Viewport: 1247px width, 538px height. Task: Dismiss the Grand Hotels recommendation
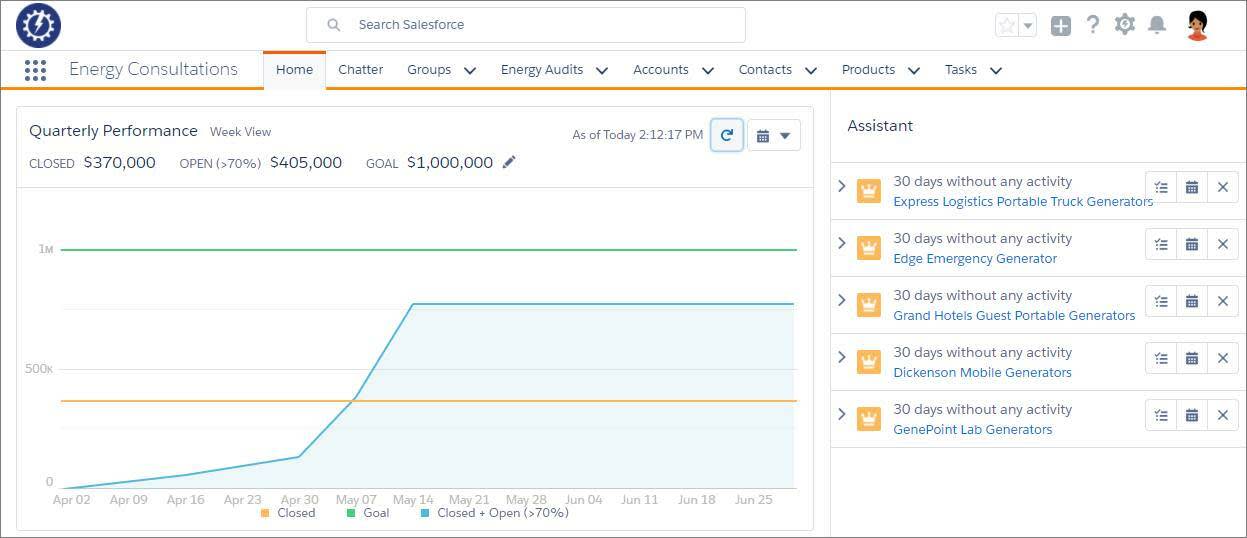coord(1223,301)
